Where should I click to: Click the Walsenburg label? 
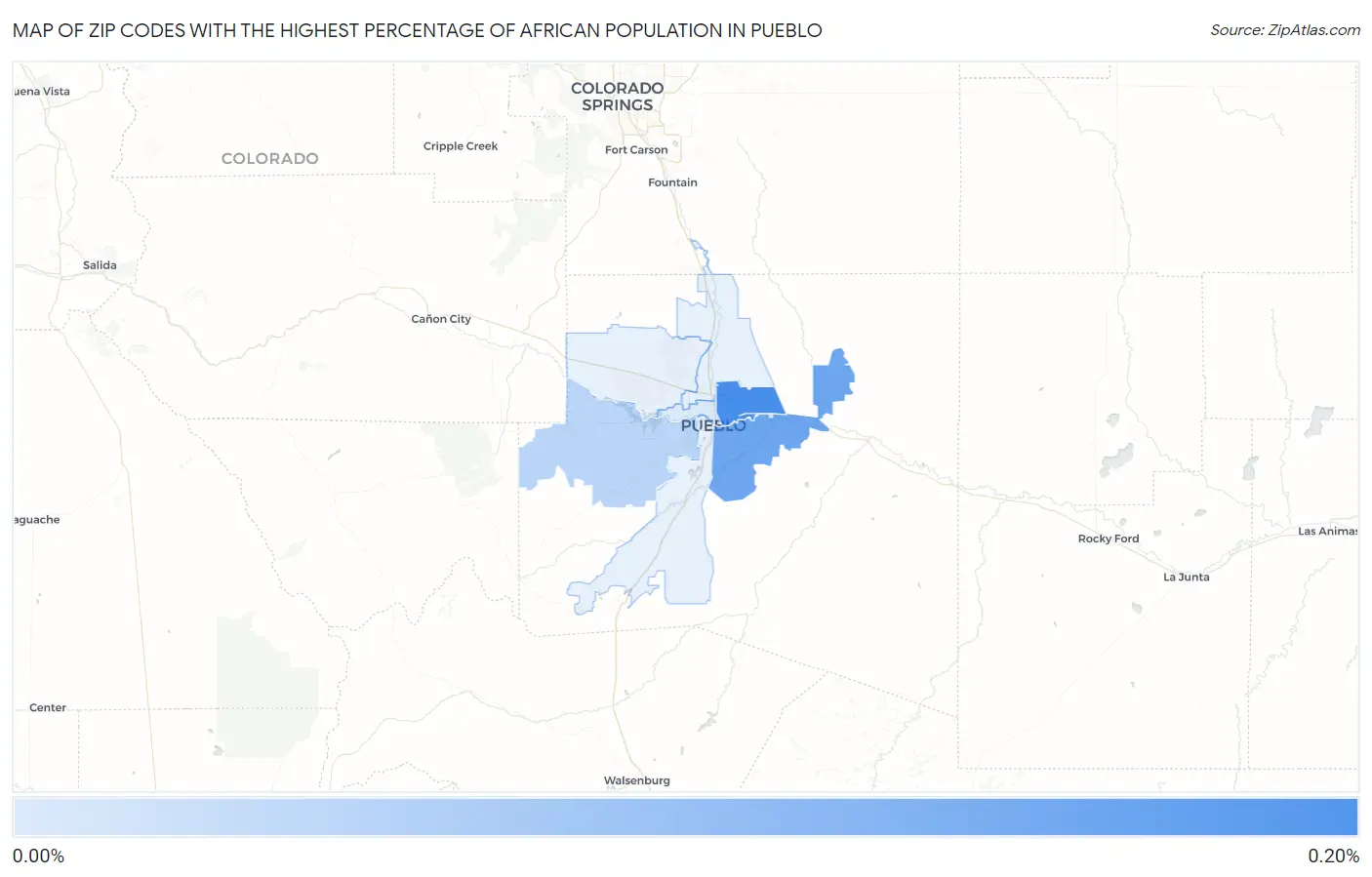click(636, 780)
